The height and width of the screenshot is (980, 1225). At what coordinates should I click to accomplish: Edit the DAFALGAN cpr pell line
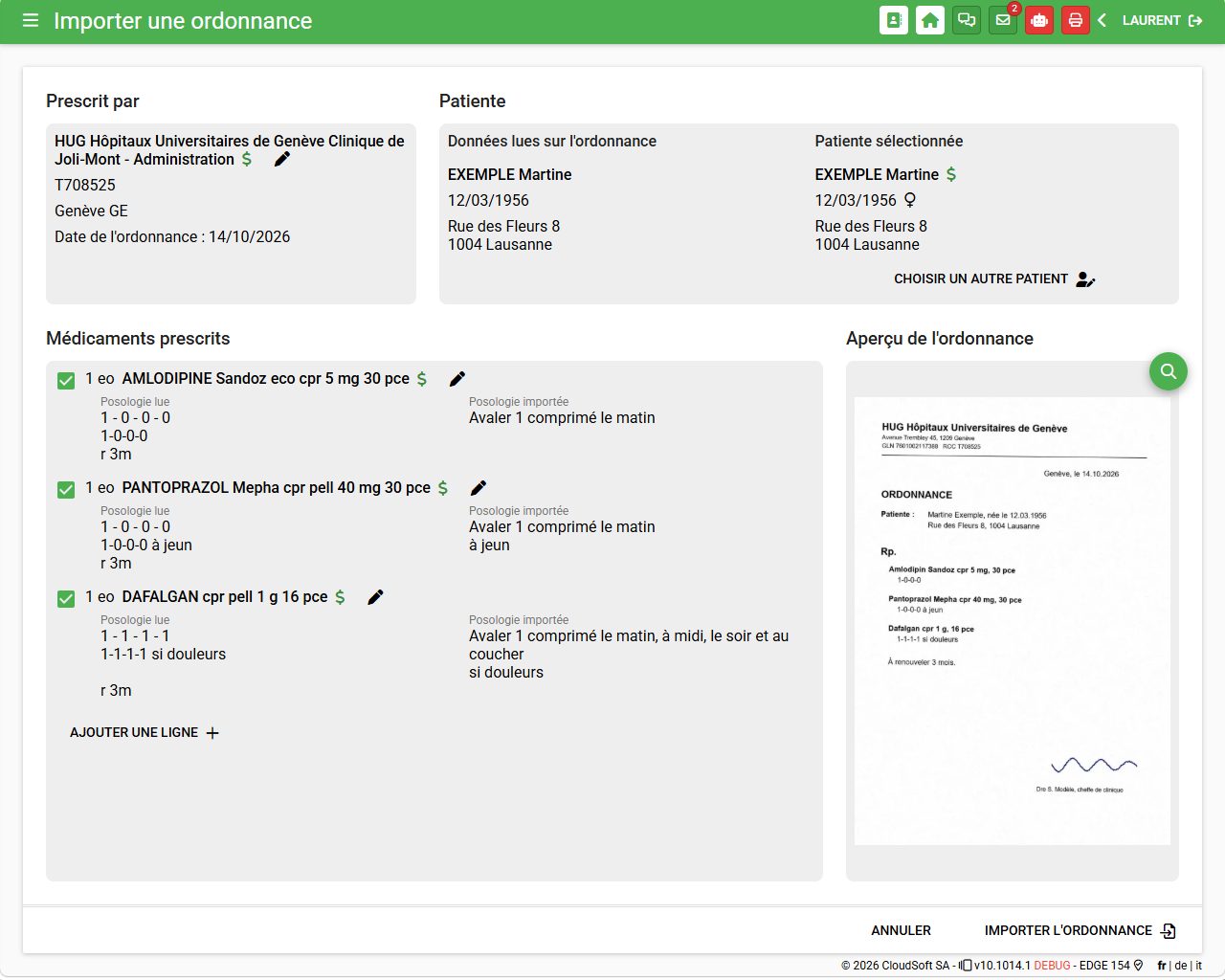[x=375, y=597]
